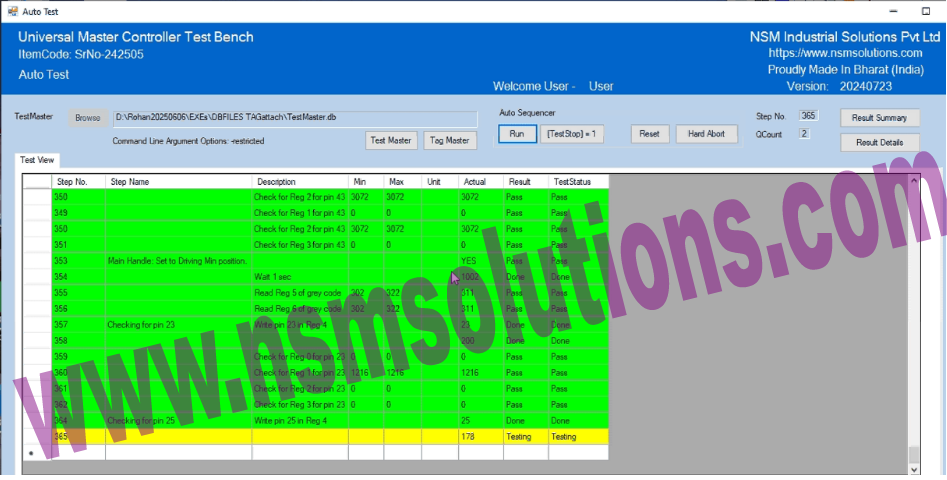This screenshot has width=947, height=480.
Task: Click the TestStatus column header
Action: 577,182
